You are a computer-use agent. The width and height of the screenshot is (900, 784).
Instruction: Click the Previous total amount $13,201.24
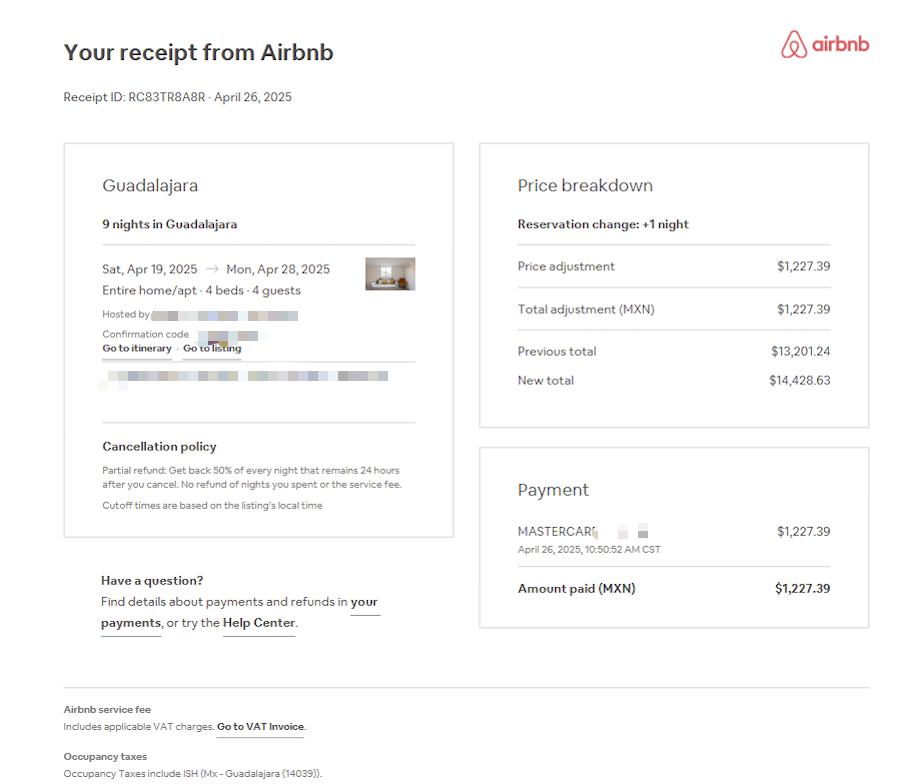[x=801, y=351]
